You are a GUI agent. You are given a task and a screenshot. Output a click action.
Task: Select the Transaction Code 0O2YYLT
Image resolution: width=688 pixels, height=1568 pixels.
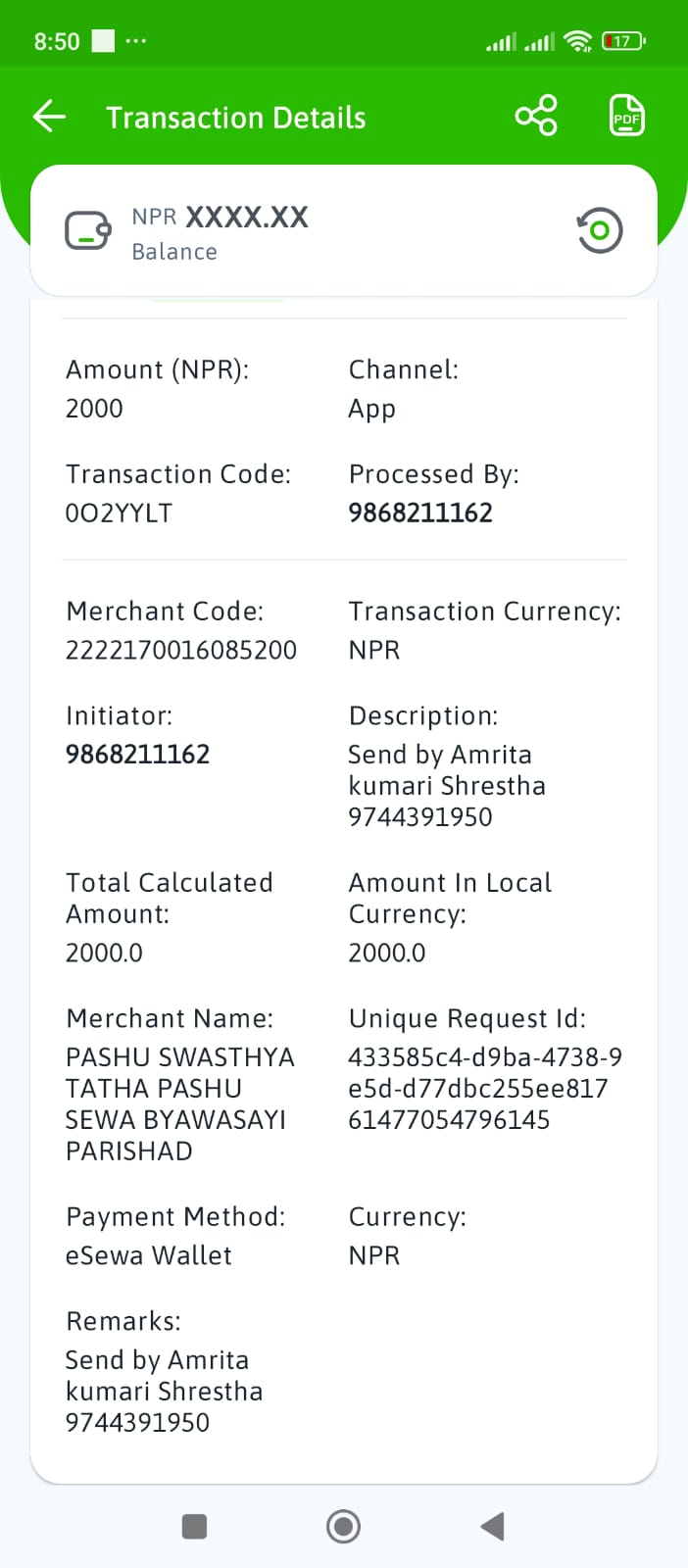119,513
